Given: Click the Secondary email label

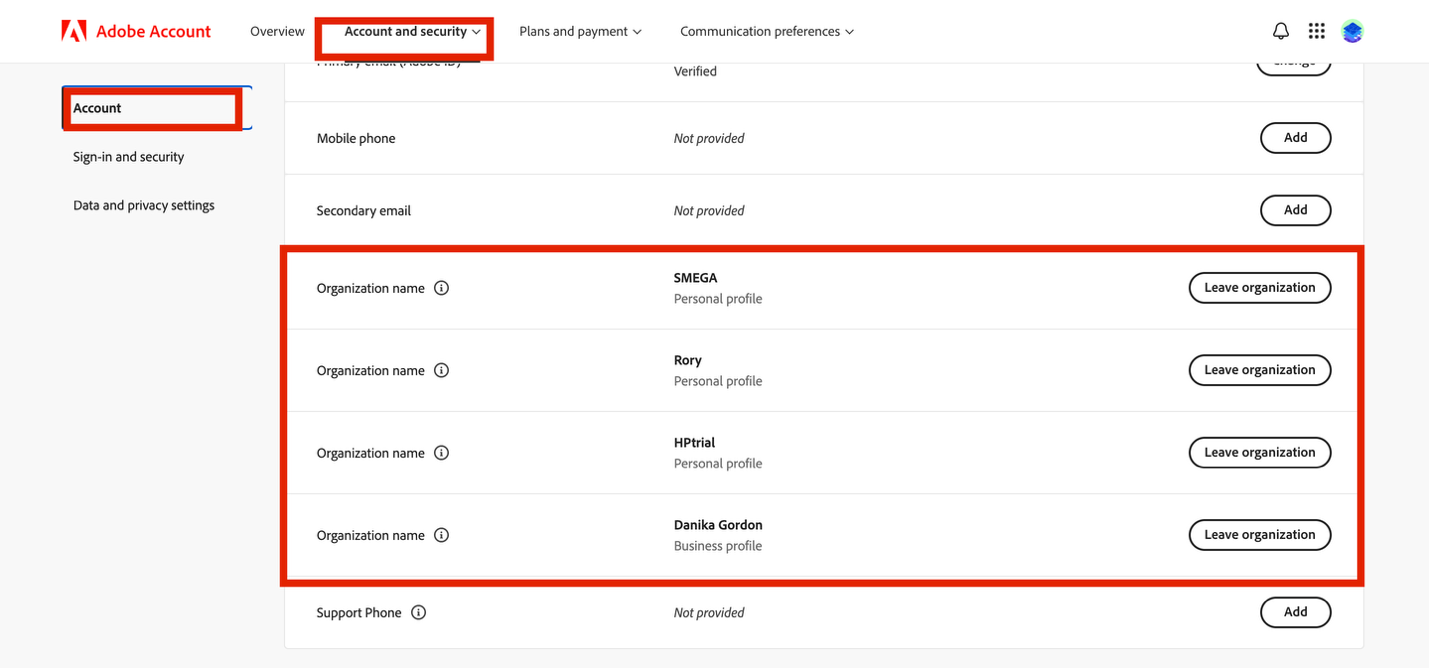Looking at the screenshot, I should pos(364,211).
